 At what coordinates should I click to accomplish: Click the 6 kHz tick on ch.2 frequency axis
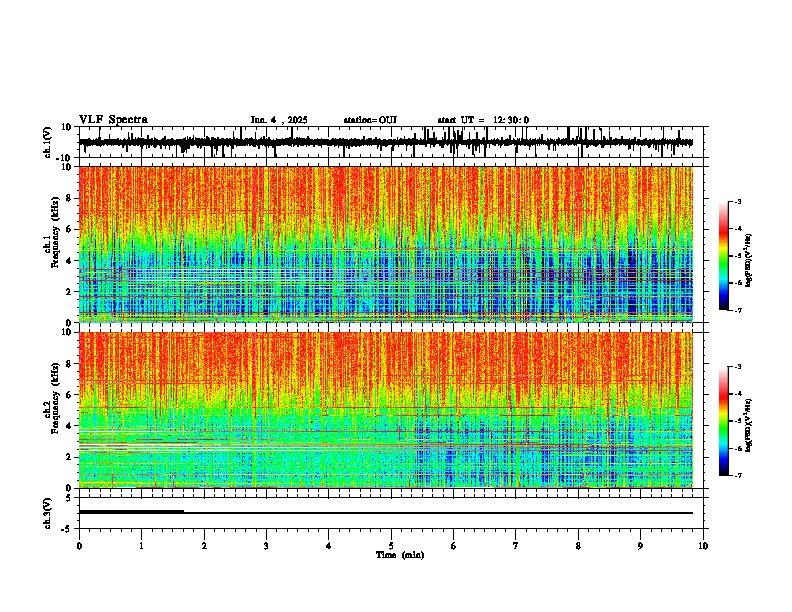[70, 395]
